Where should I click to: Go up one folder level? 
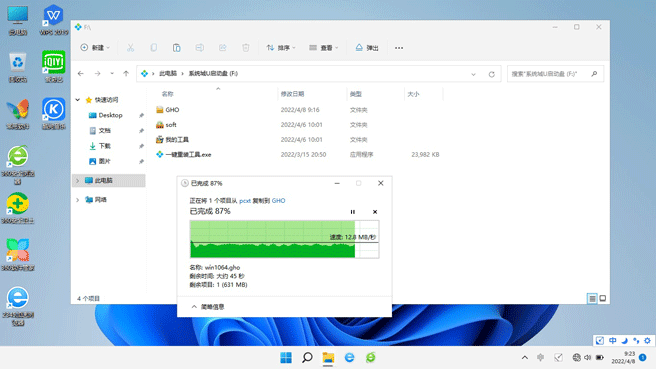coord(126,74)
